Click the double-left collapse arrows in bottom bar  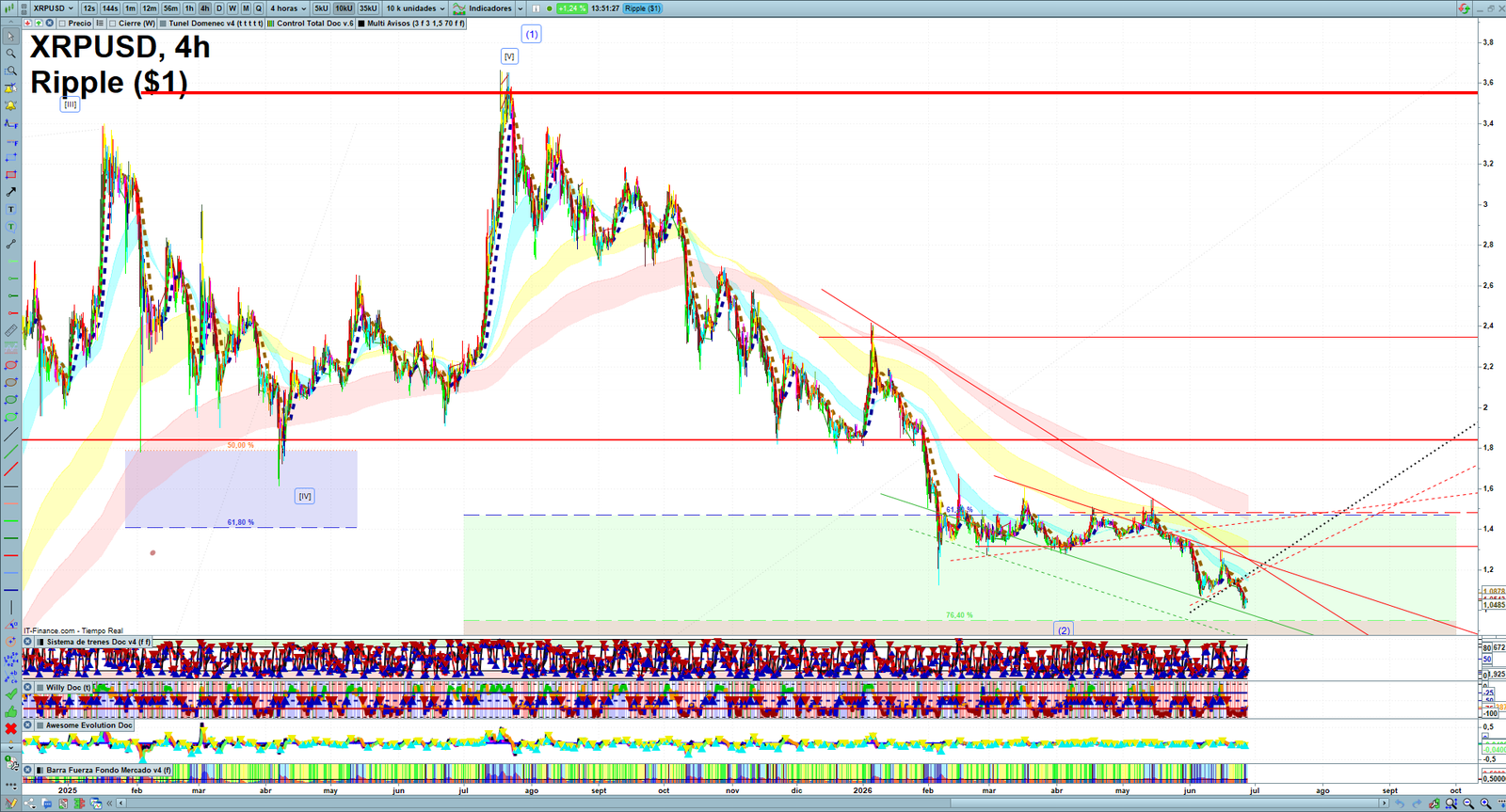[x=109, y=804]
